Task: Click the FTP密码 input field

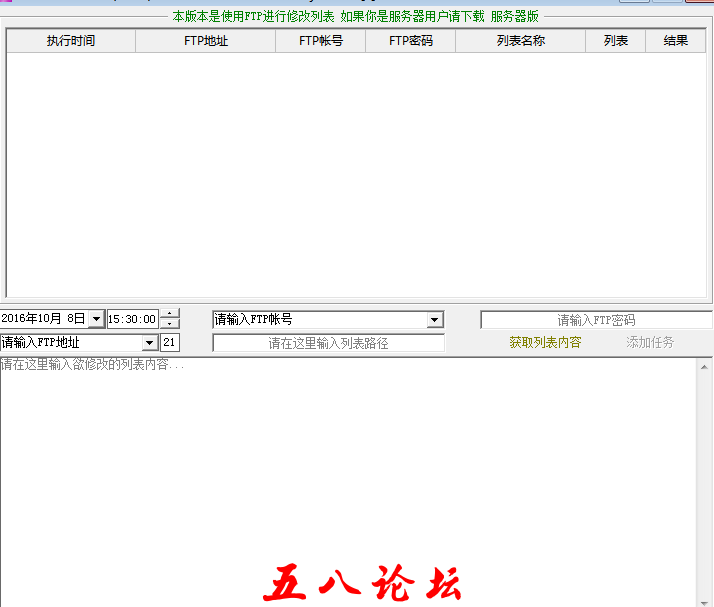Action: click(596, 320)
